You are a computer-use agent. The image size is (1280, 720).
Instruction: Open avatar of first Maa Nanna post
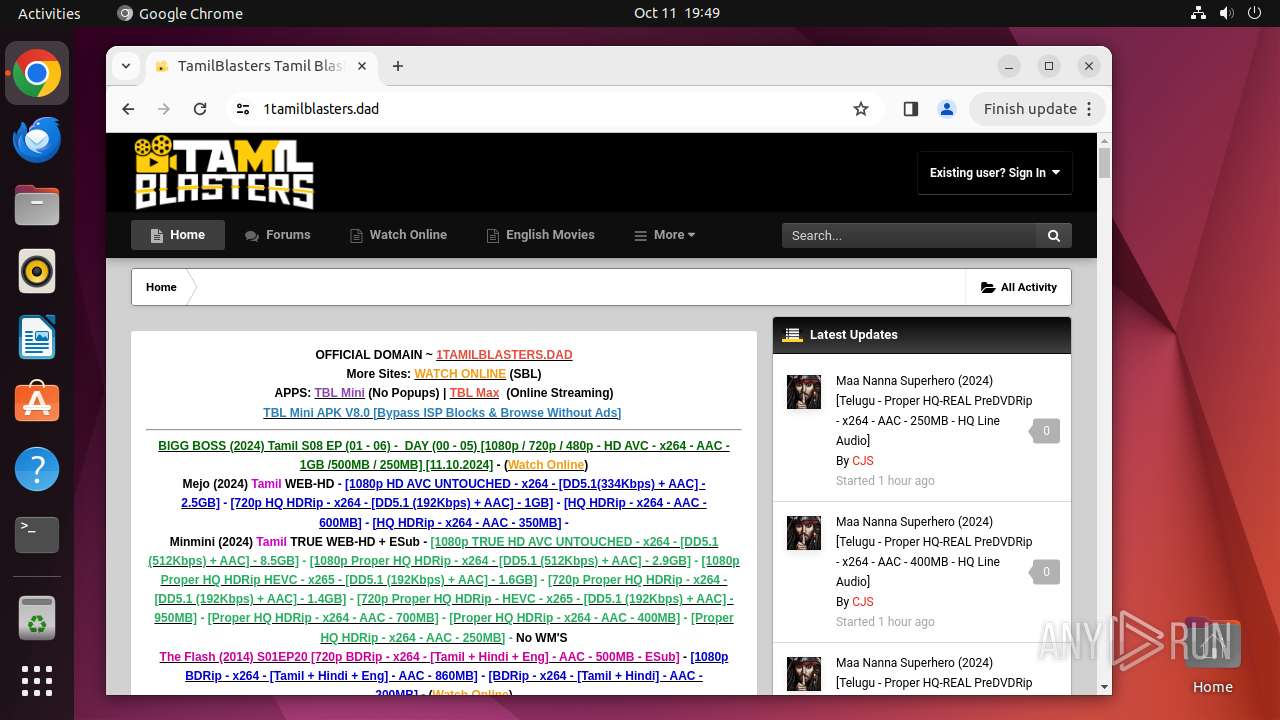pos(804,392)
